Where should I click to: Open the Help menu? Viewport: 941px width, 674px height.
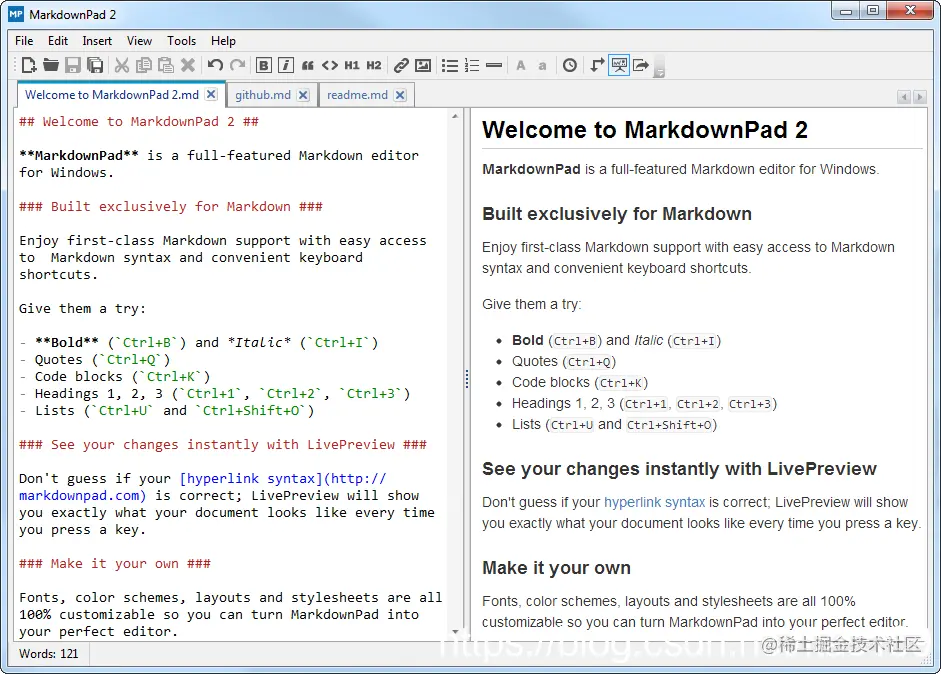pos(223,41)
